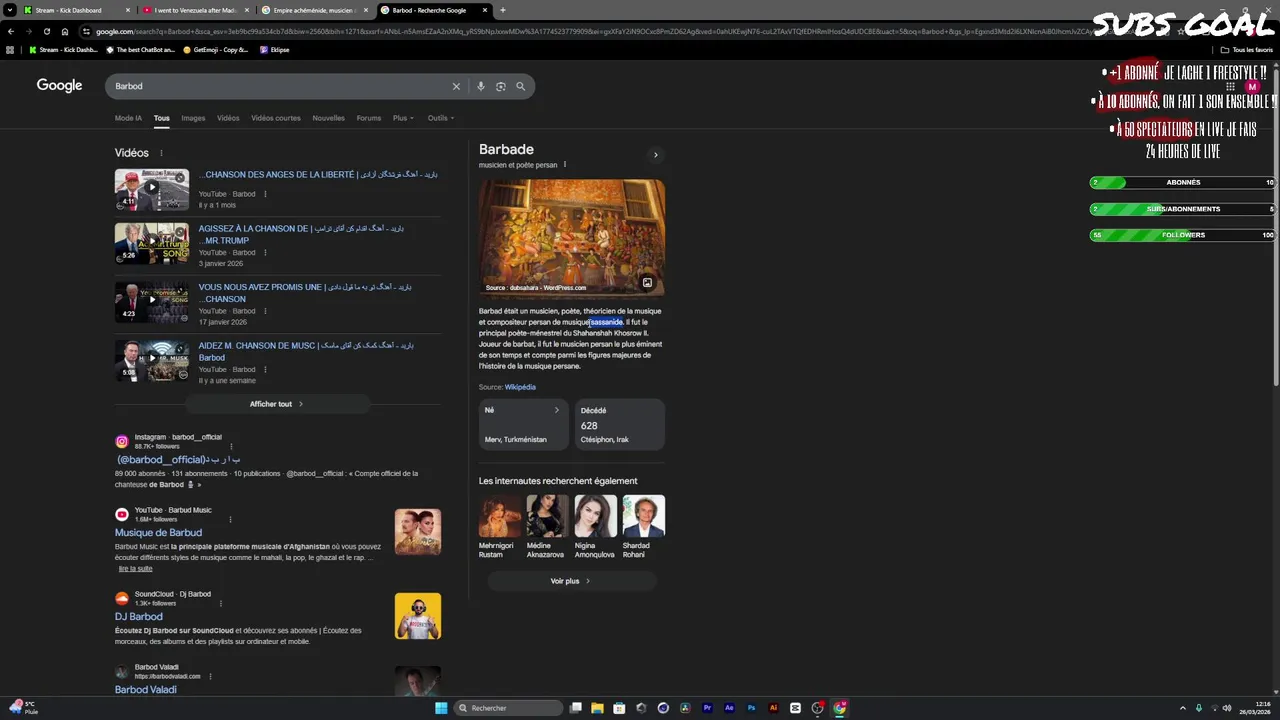Open the Outils dropdown
This screenshot has height=720, width=1280.
tap(441, 118)
